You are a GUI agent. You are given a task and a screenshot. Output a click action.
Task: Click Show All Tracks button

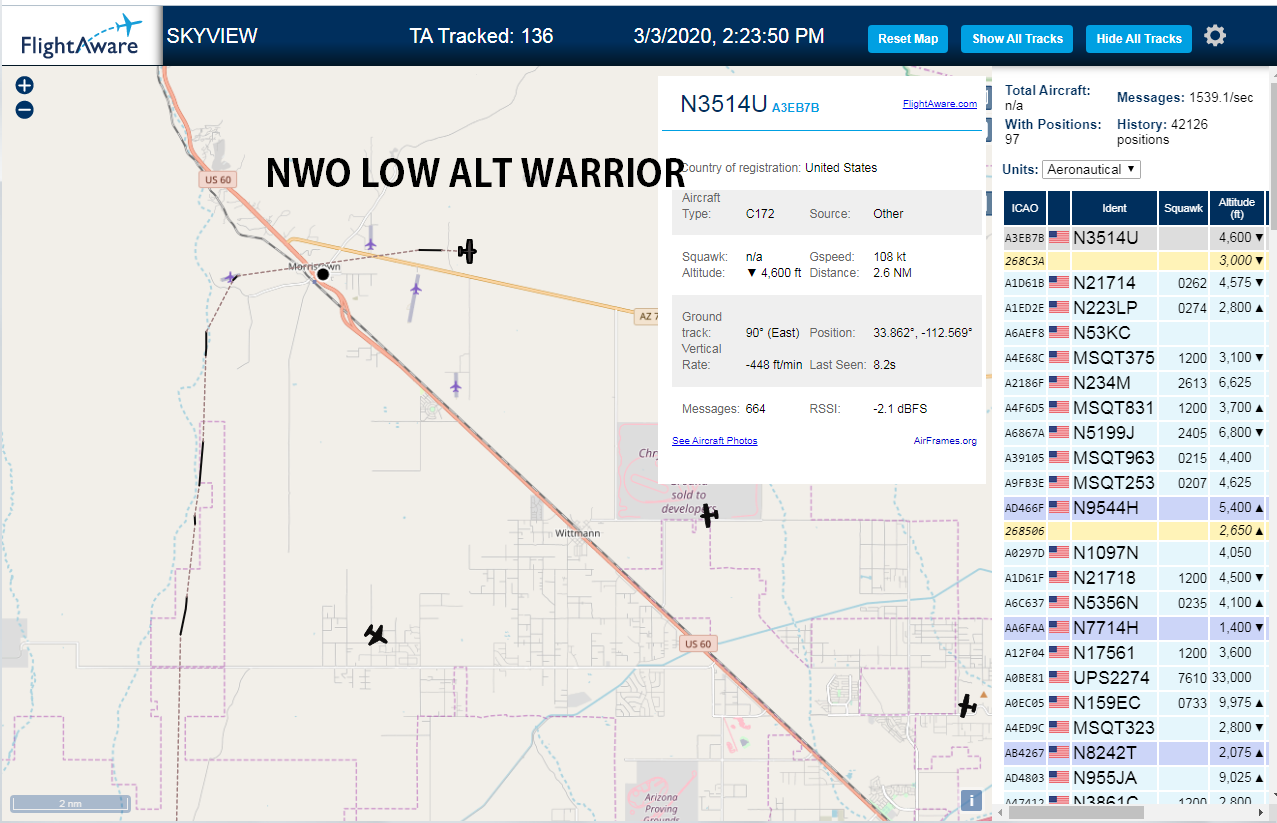click(1017, 39)
